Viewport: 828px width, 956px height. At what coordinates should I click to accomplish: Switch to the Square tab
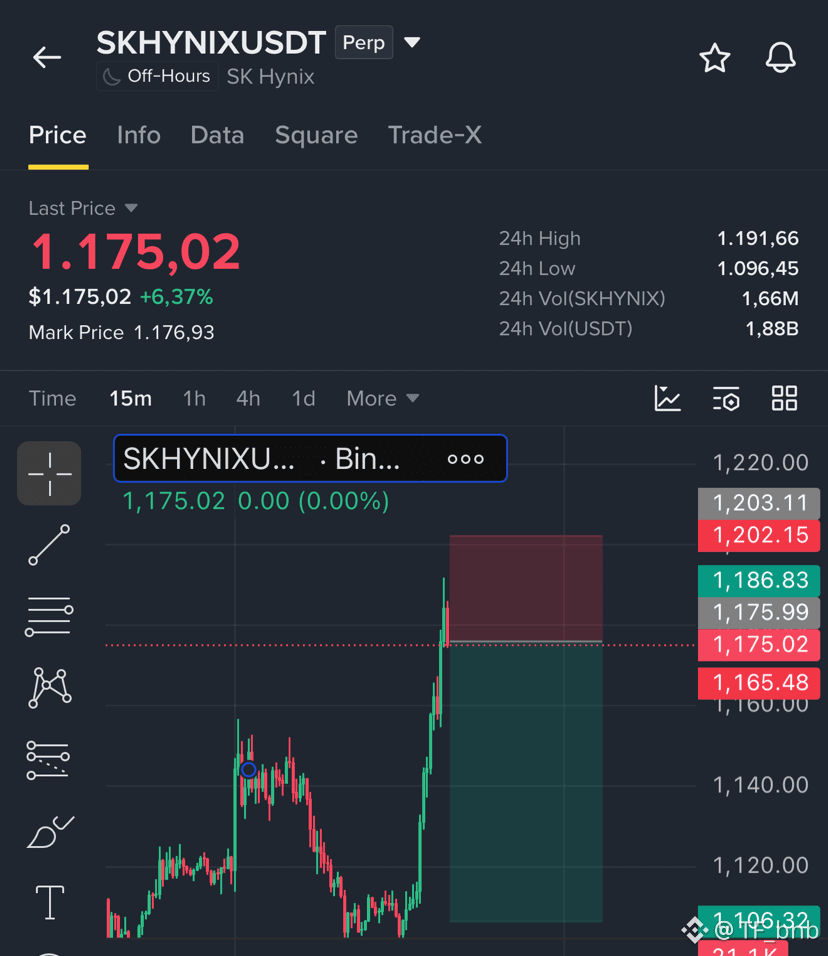tap(316, 135)
